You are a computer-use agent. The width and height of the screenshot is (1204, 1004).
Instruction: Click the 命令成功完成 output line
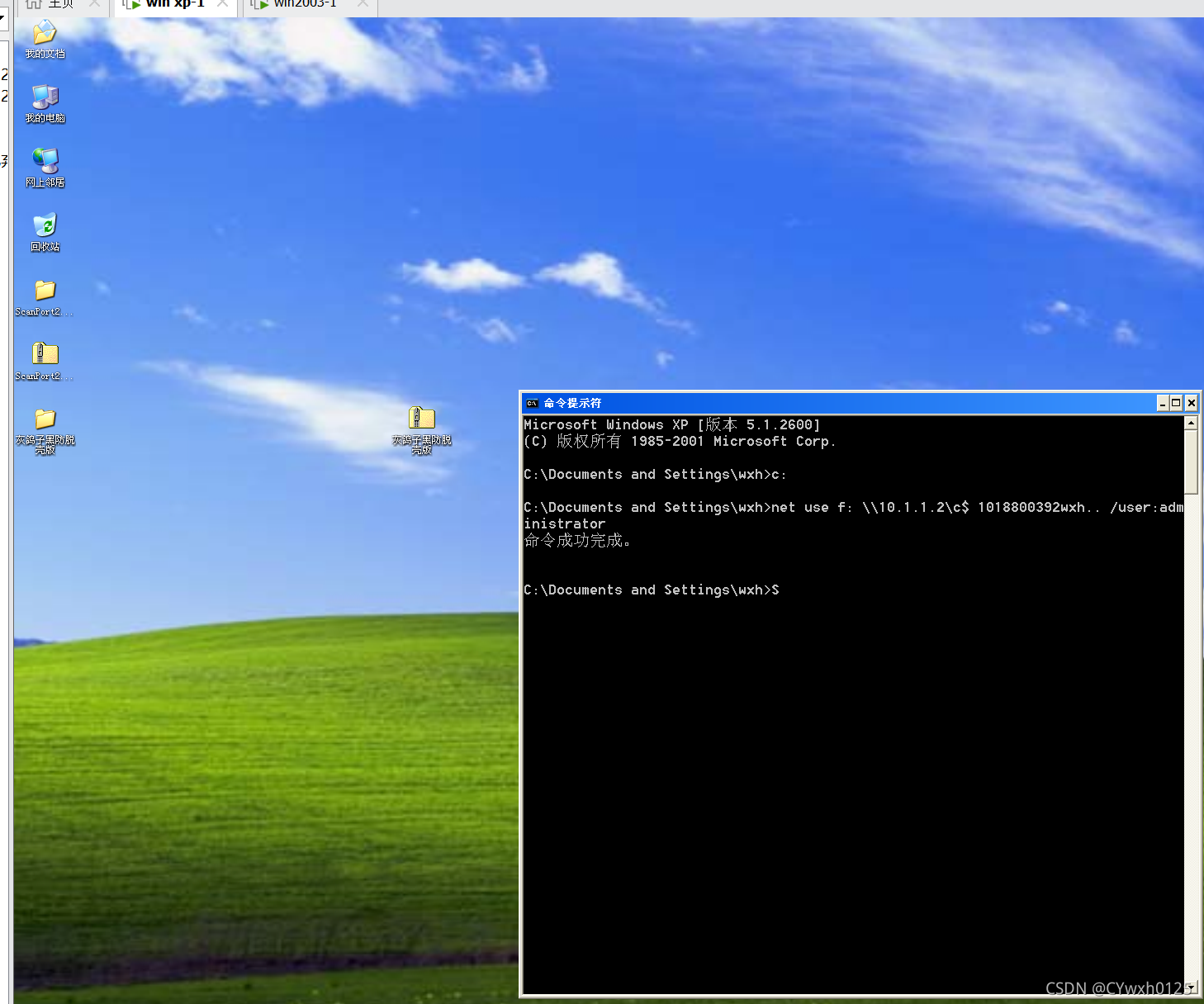pos(577,541)
